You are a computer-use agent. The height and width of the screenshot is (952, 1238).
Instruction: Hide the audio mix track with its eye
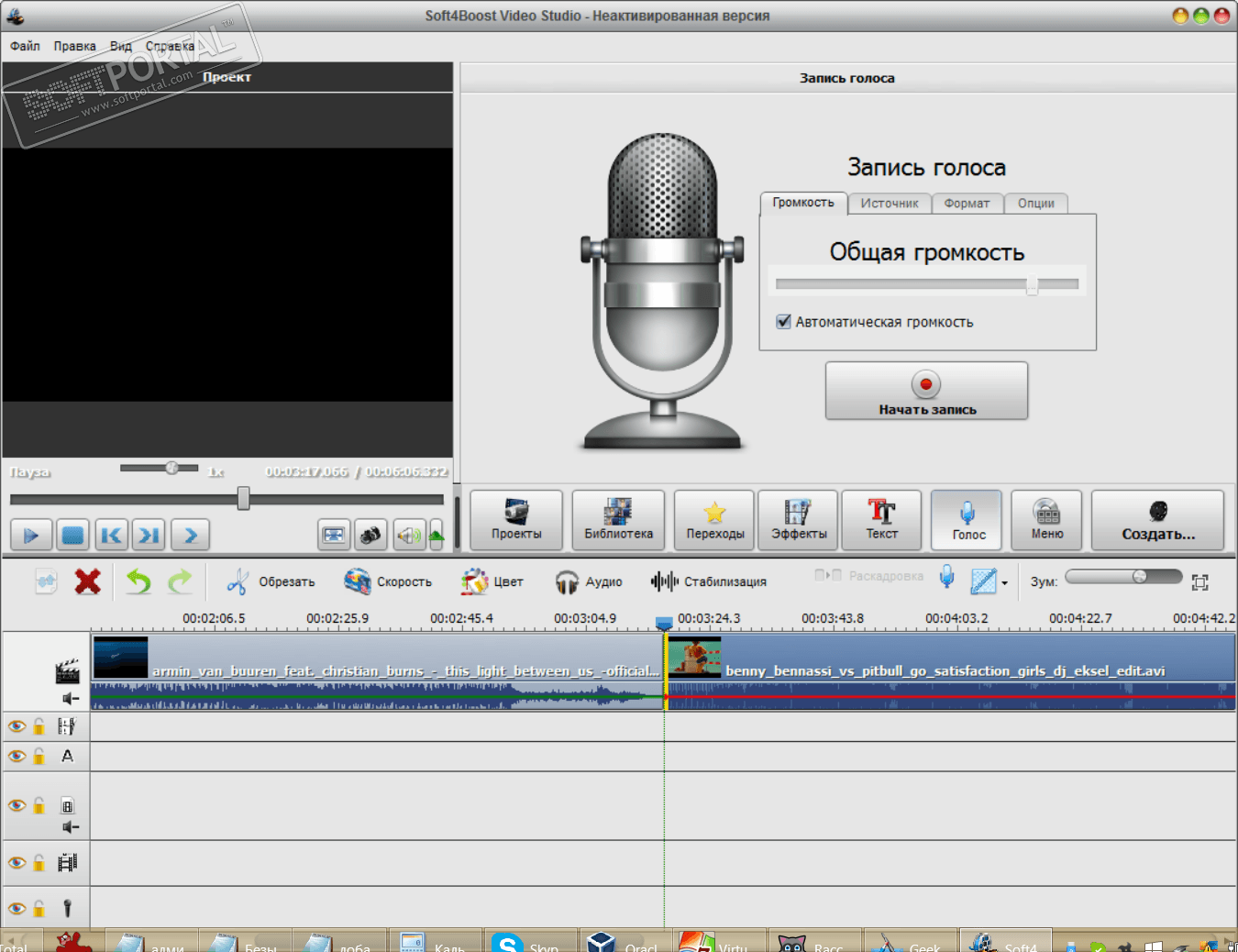click(x=17, y=862)
